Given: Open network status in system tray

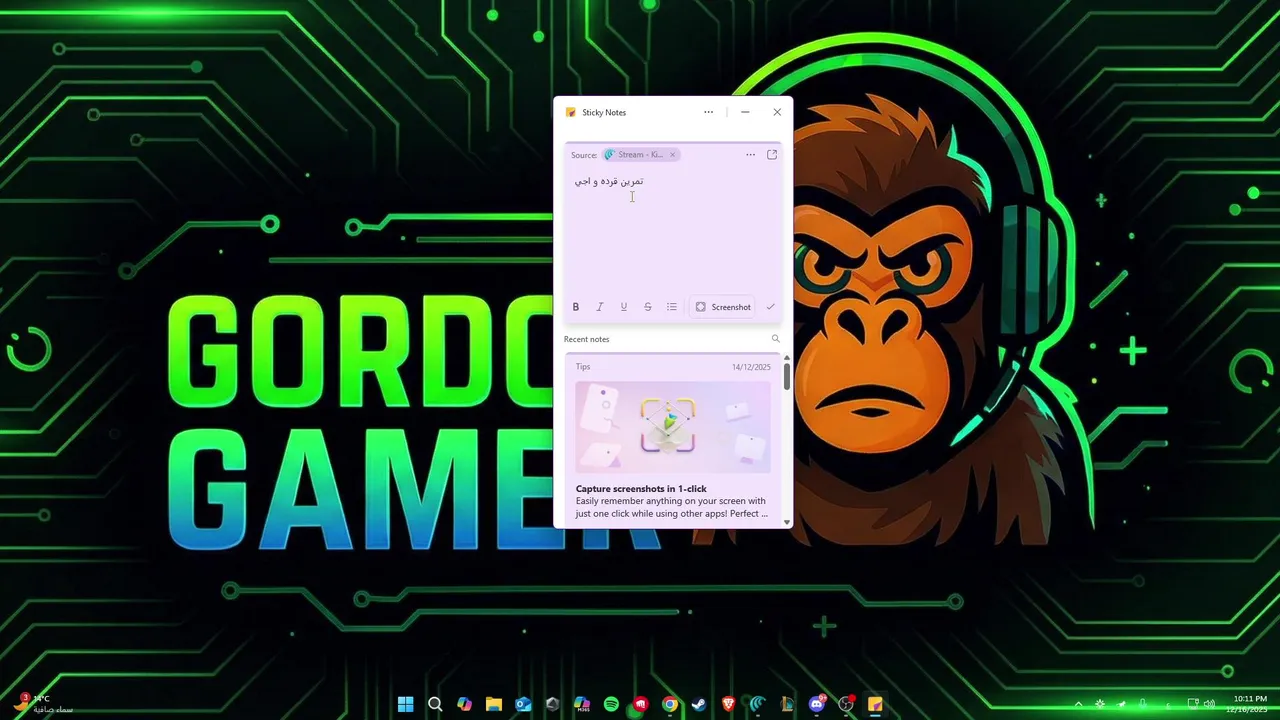Looking at the screenshot, I should (x=1193, y=704).
